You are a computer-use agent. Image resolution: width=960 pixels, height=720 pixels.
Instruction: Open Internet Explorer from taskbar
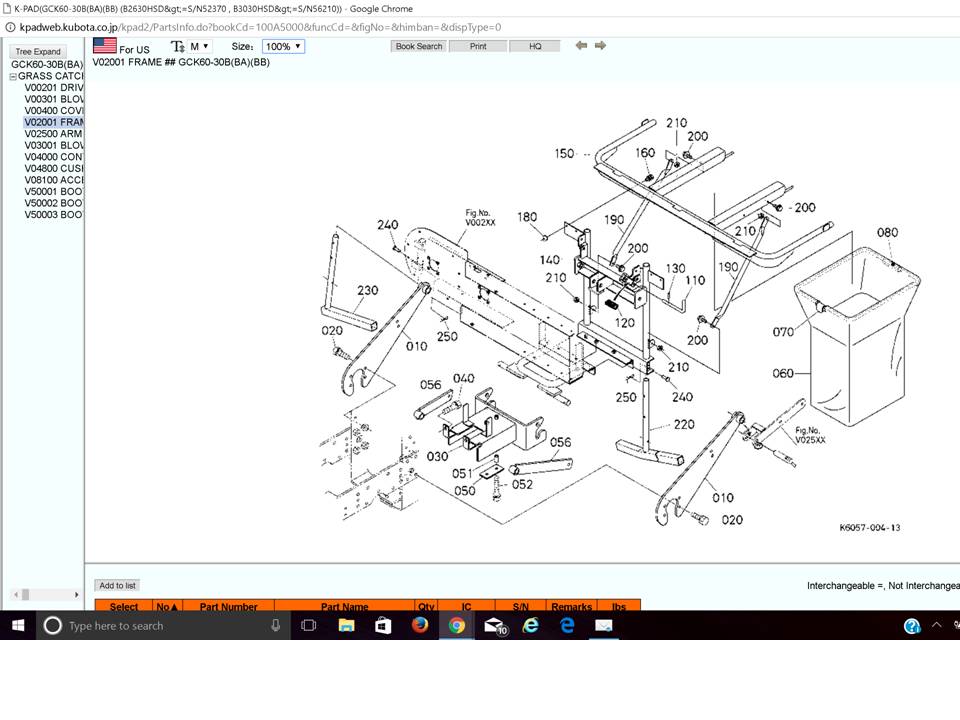point(530,625)
